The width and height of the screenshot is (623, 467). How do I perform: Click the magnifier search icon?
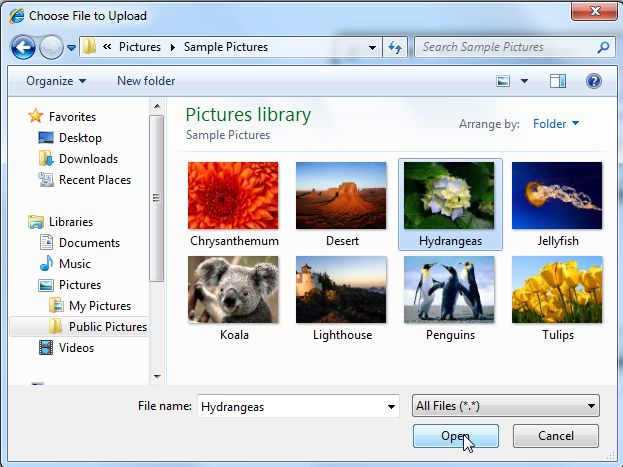pos(603,47)
